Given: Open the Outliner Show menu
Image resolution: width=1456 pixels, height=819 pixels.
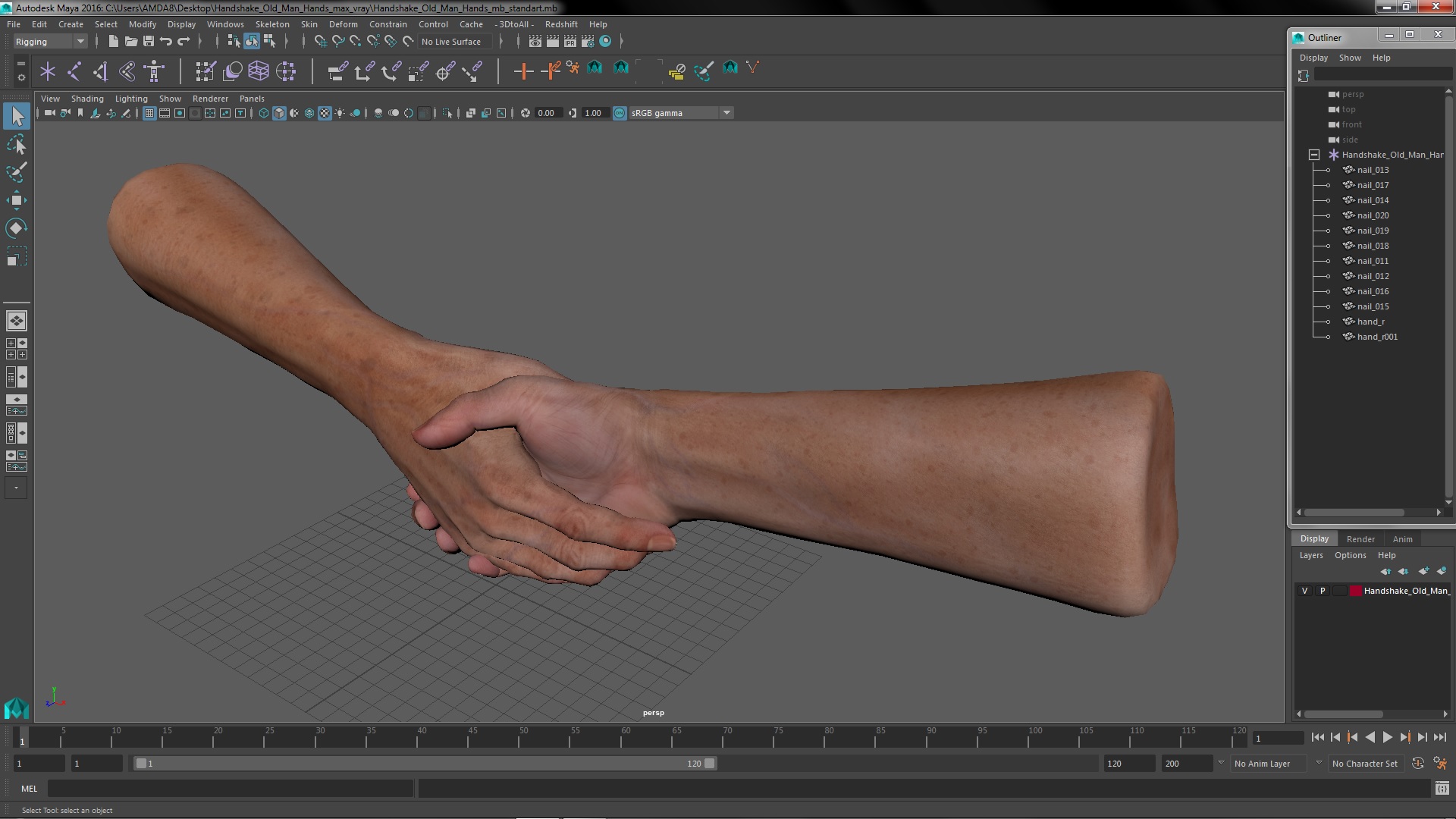Looking at the screenshot, I should click(1349, 58).
